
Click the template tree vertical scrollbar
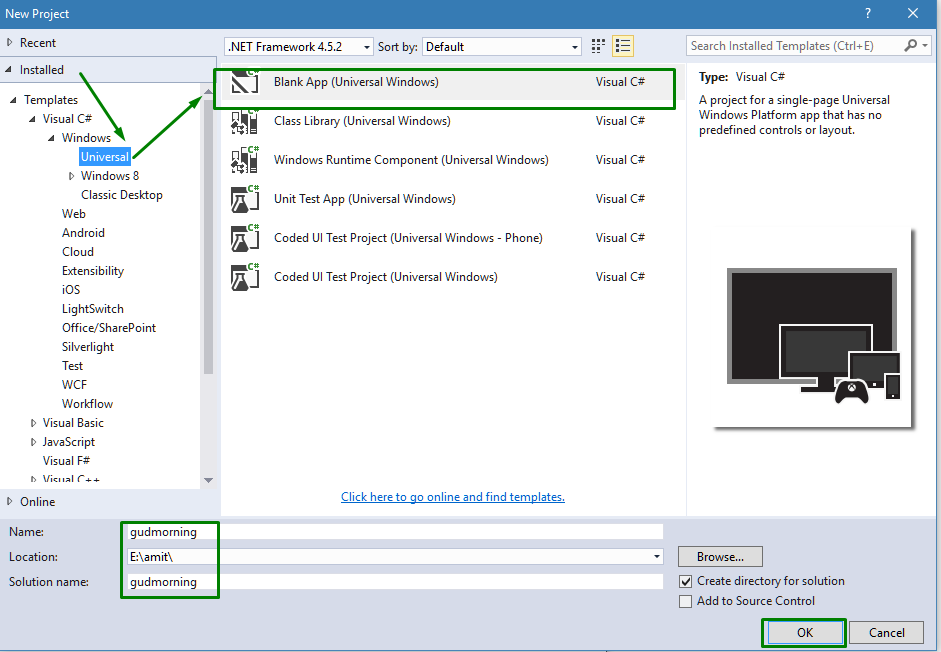pos(208,237)
